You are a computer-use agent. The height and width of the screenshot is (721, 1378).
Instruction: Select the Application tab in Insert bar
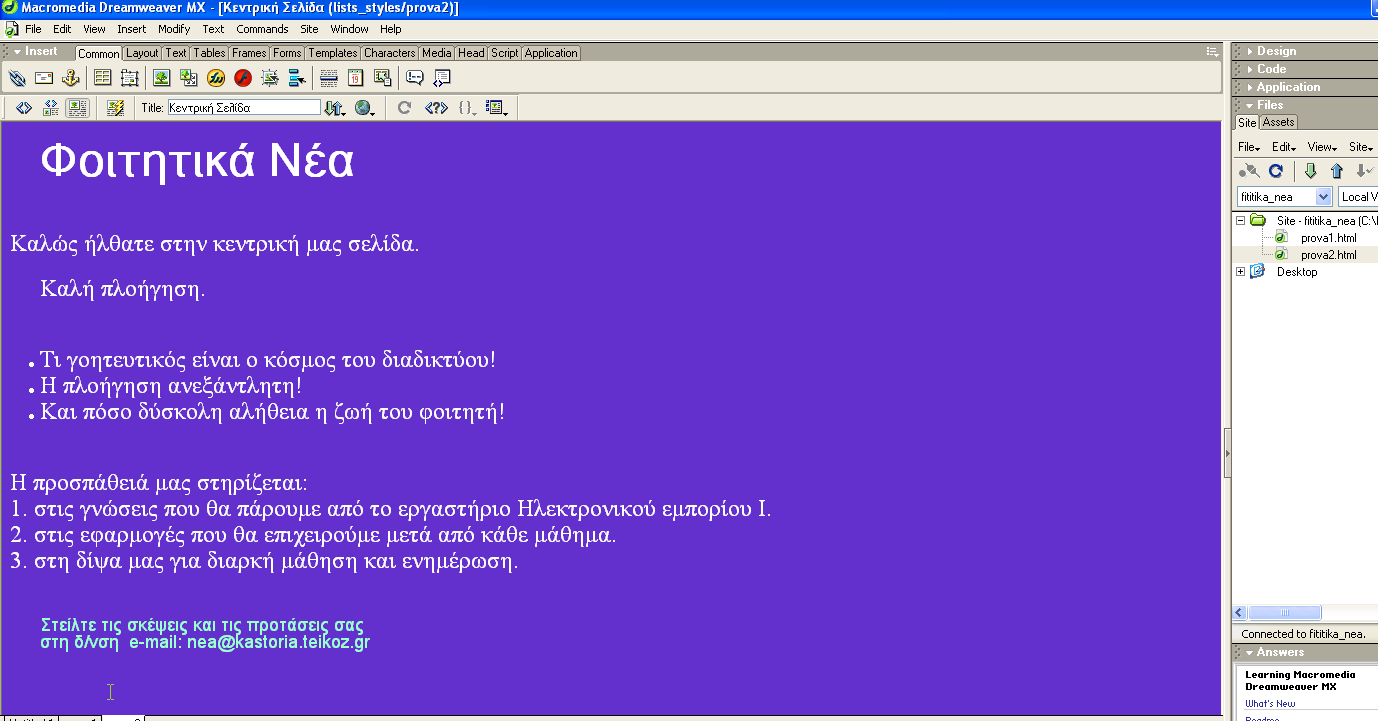(551, 53)
